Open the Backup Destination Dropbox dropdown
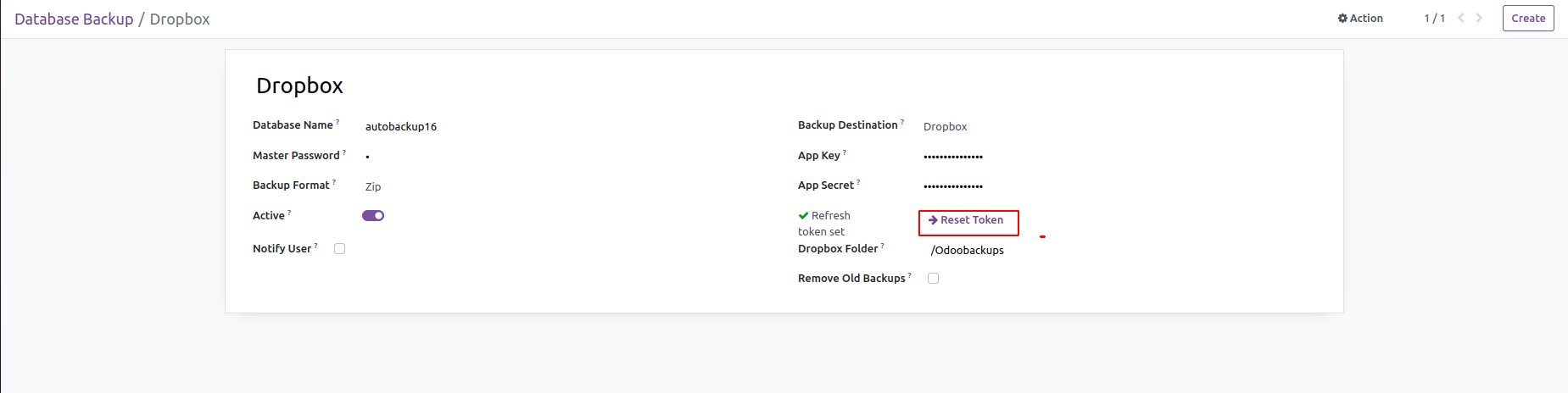The height and width of the screenshot is (393, 1568). click(945, 127)
